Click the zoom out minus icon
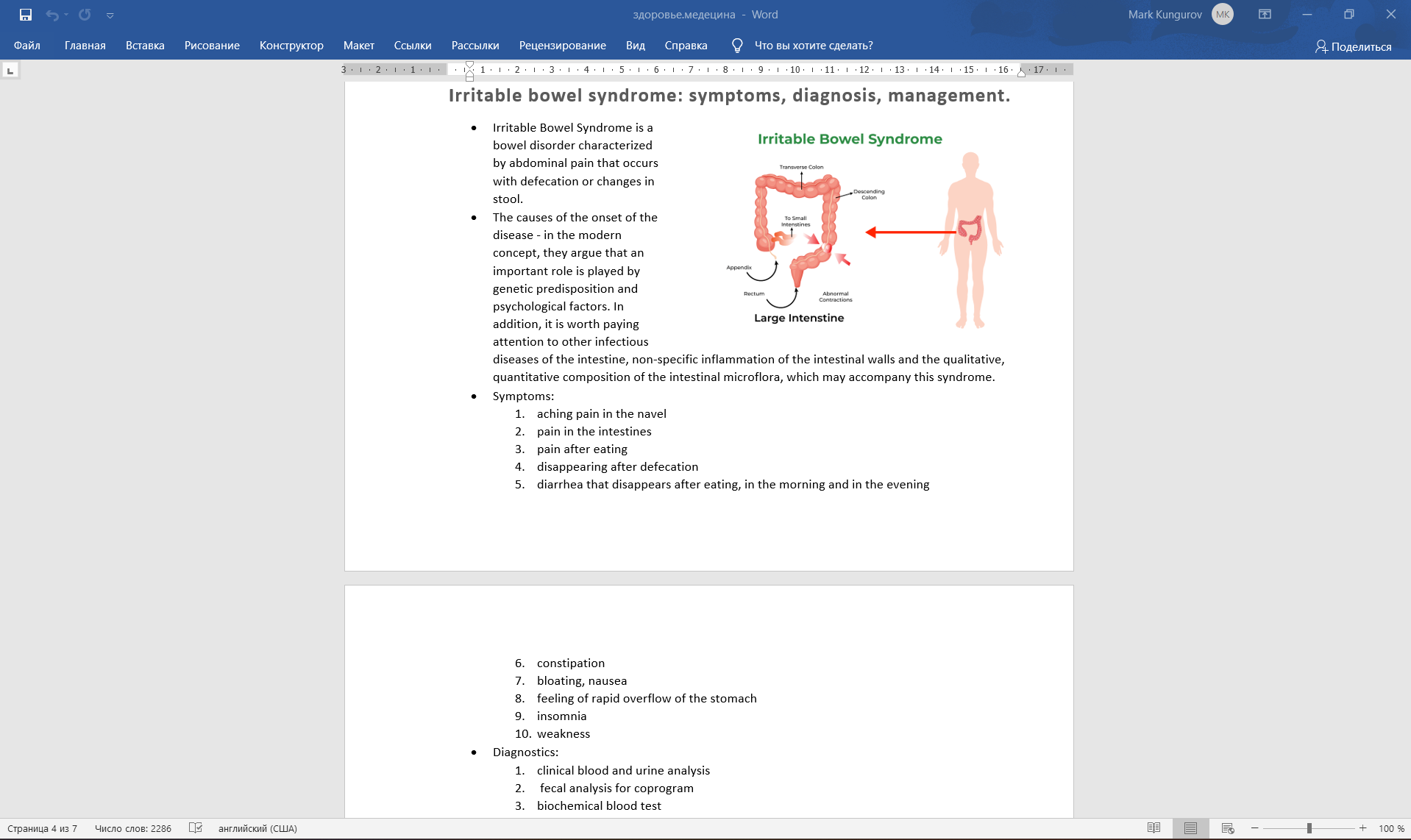Screen dimensions: 1411x840 pos(1254,828)
